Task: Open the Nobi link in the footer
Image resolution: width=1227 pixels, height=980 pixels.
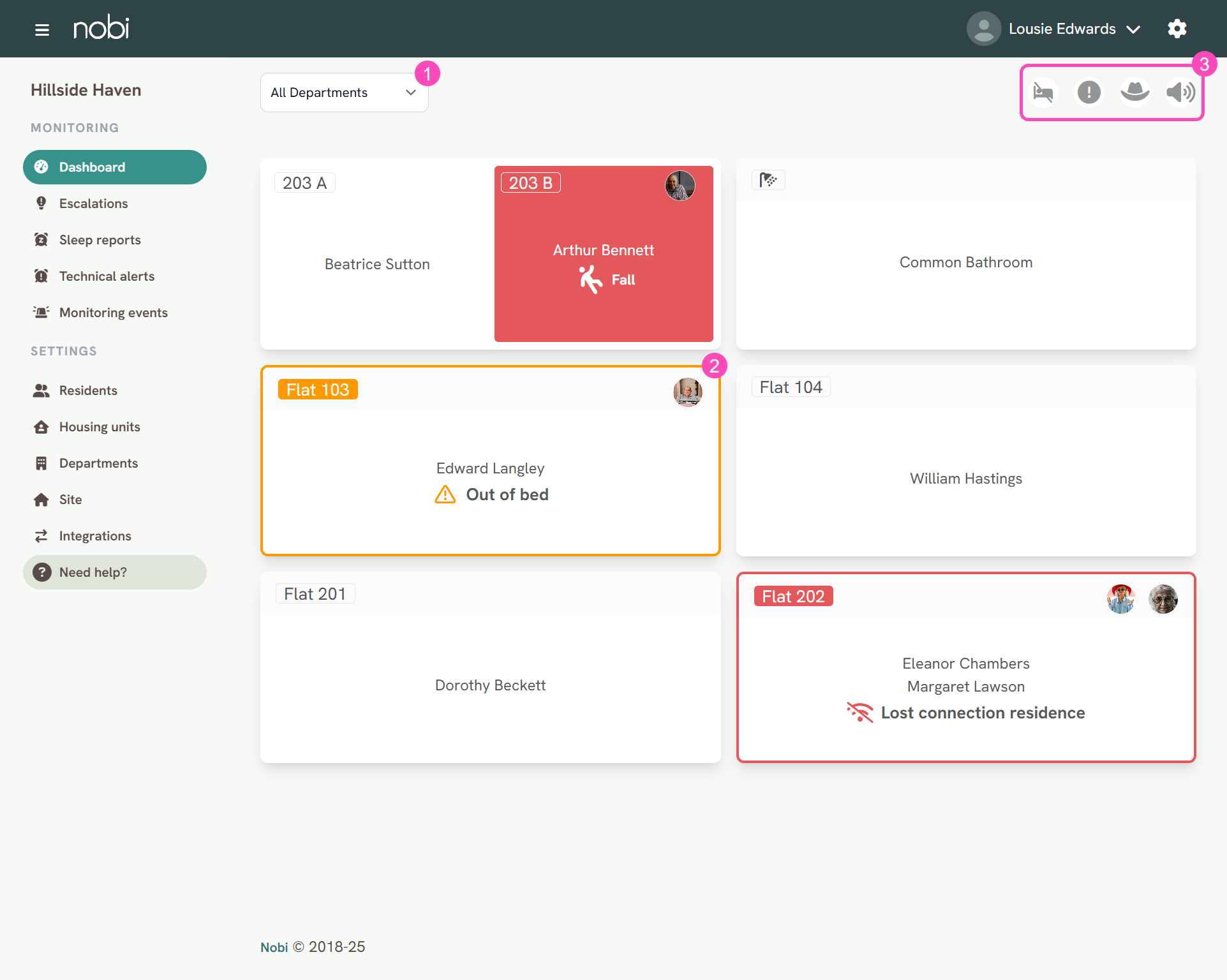Action: 274,946
